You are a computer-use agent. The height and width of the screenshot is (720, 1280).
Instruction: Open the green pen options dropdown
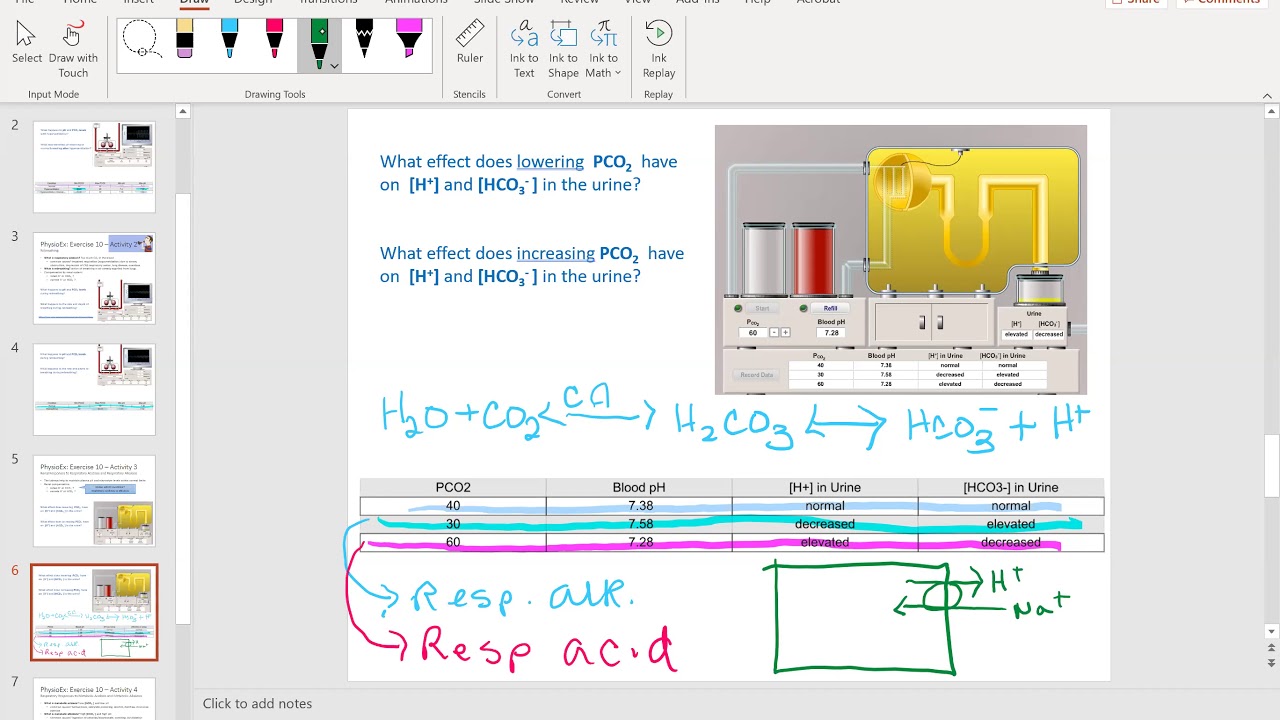[x=333, y=67]
